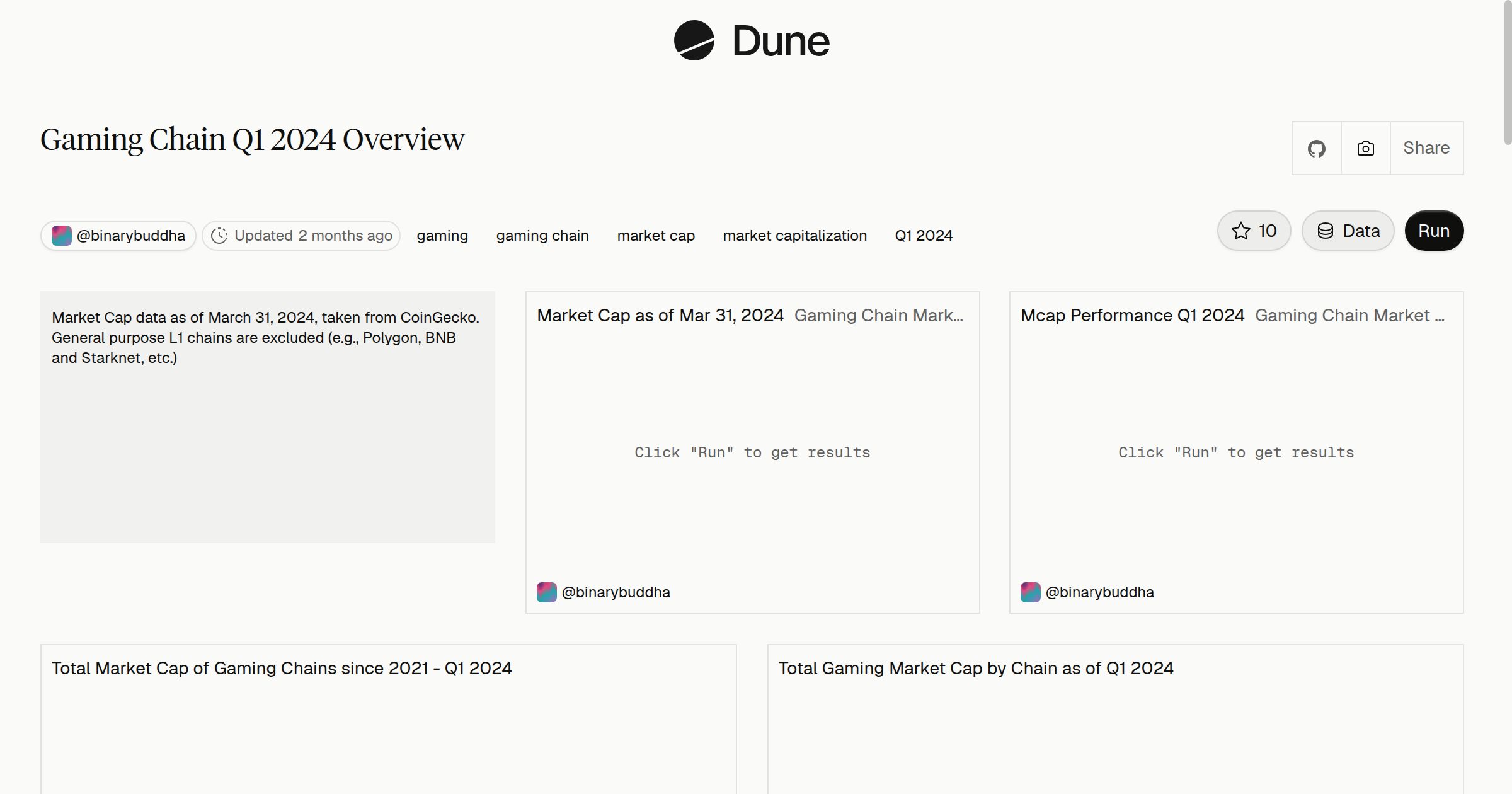Screen dimensions: 1512x794
Task: Click the Dune wordmark text
Action: click(x=781, y=41)
